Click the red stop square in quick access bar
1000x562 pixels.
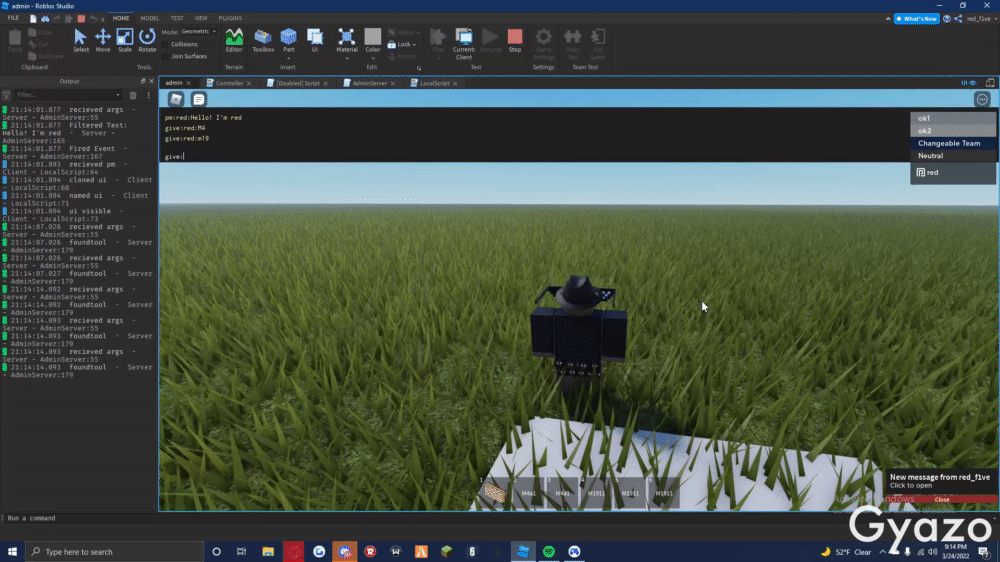[81, 18]
